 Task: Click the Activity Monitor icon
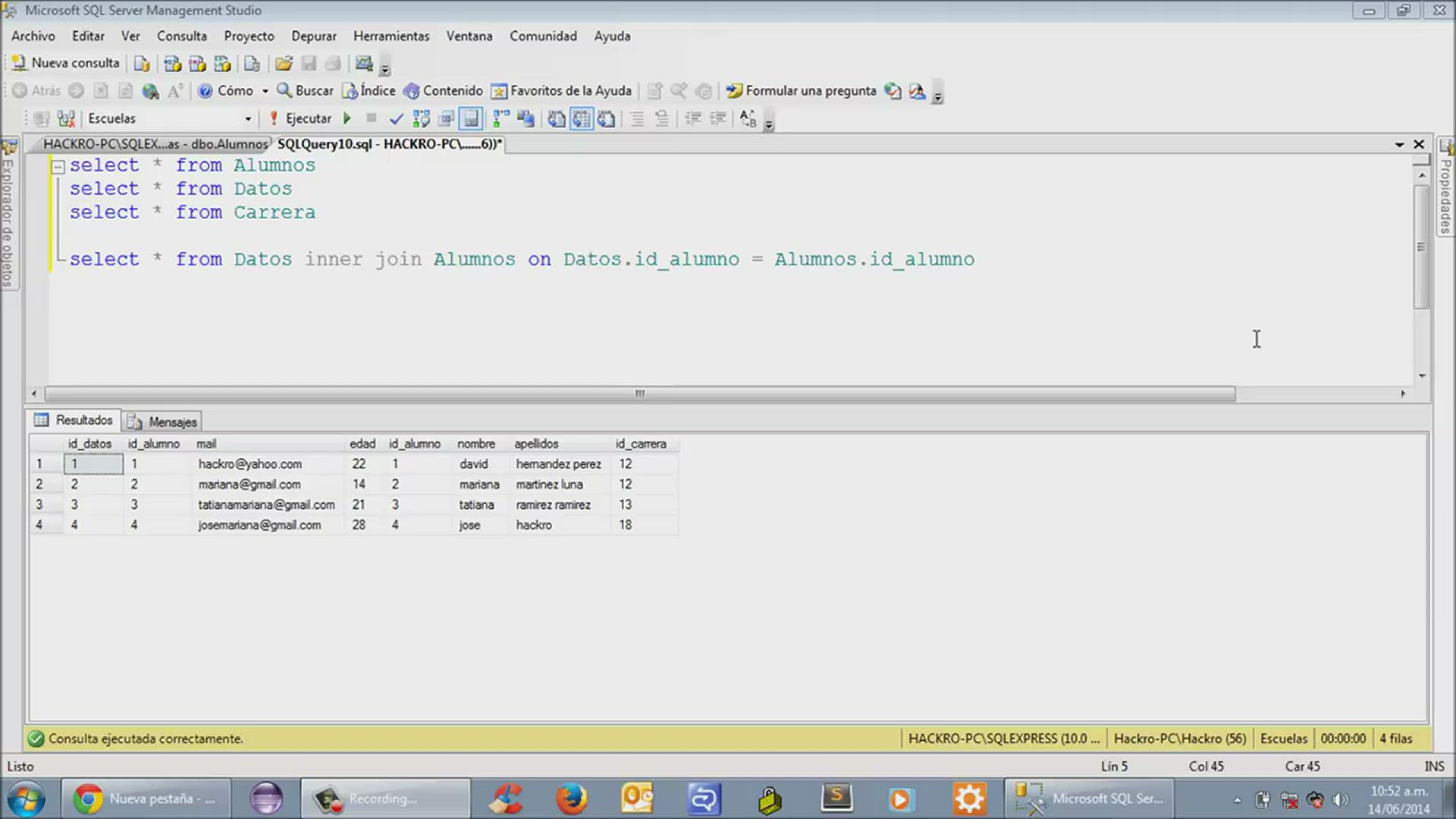pos(365,64)
